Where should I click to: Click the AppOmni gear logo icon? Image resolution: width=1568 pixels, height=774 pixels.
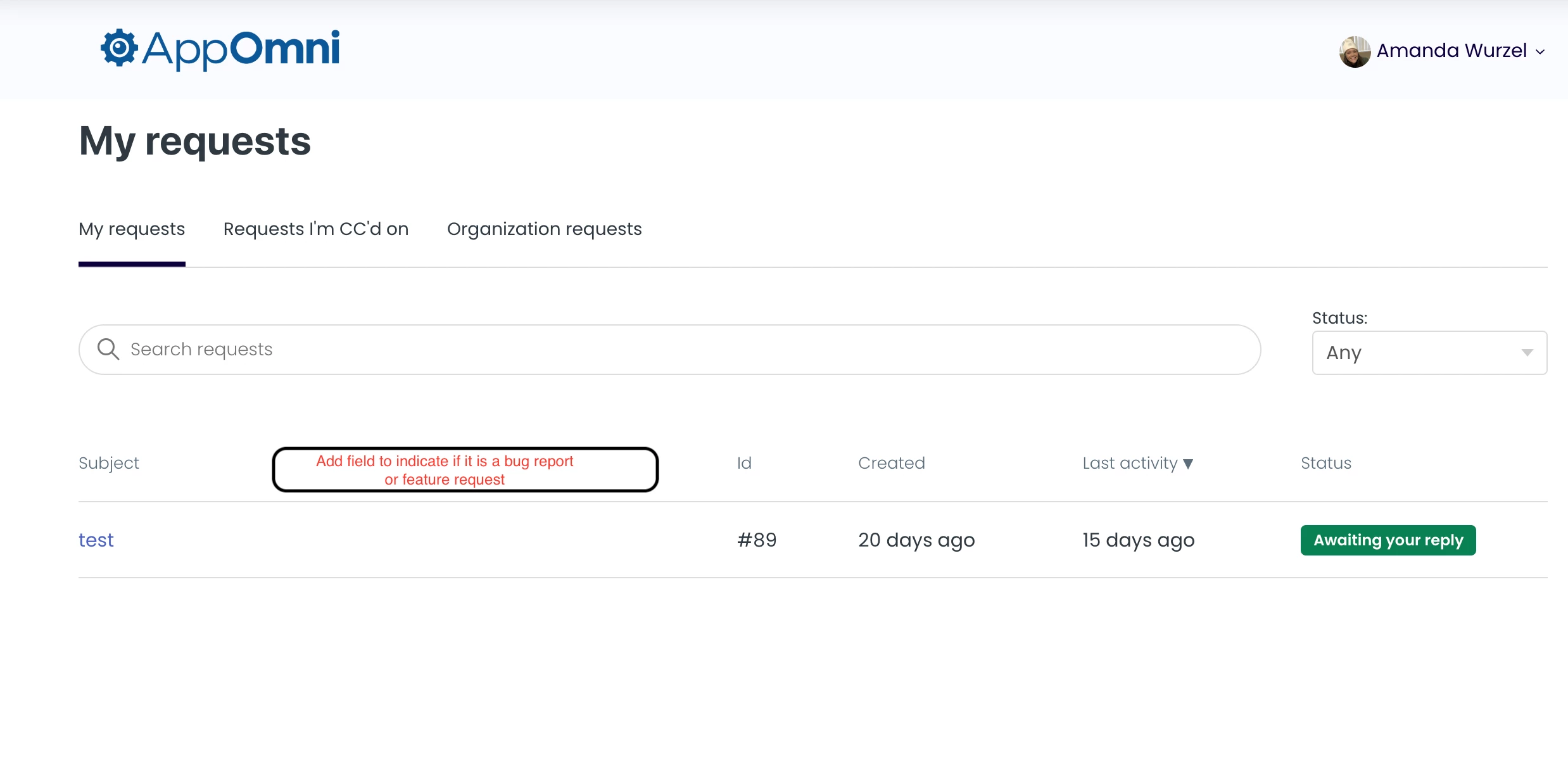pos(118,48)
